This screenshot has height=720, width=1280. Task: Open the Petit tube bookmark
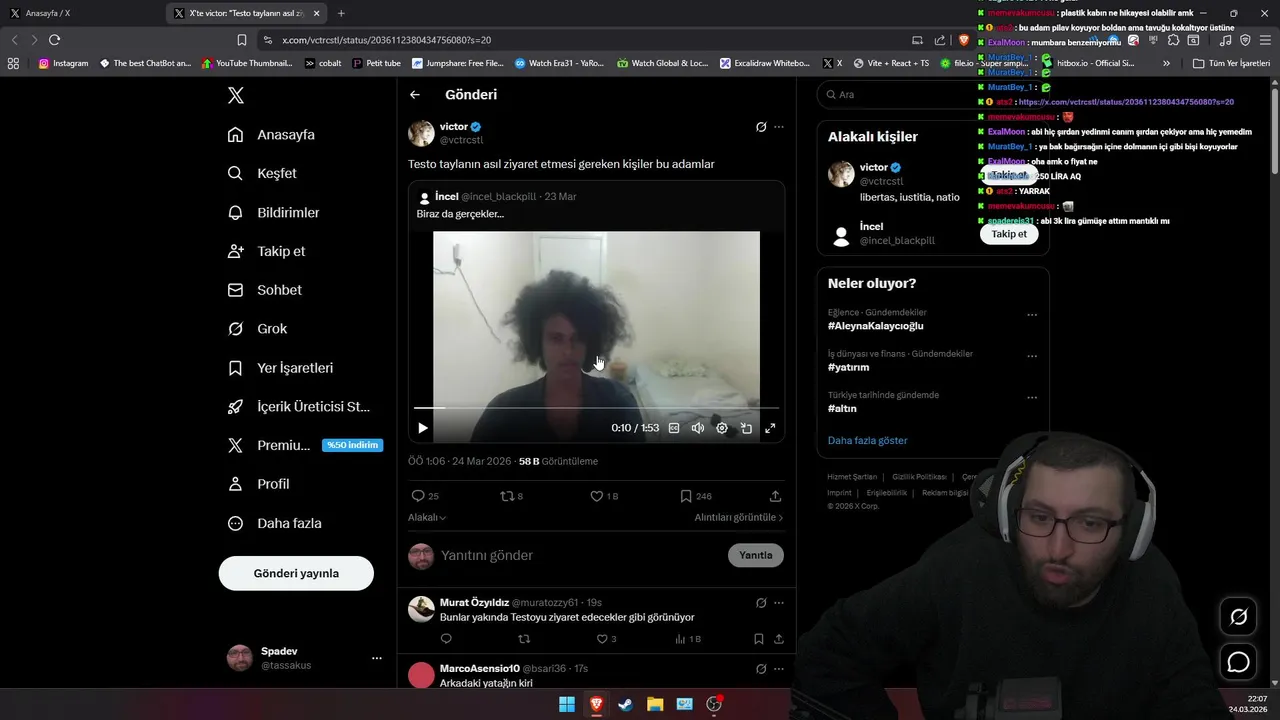click(376, 63)
